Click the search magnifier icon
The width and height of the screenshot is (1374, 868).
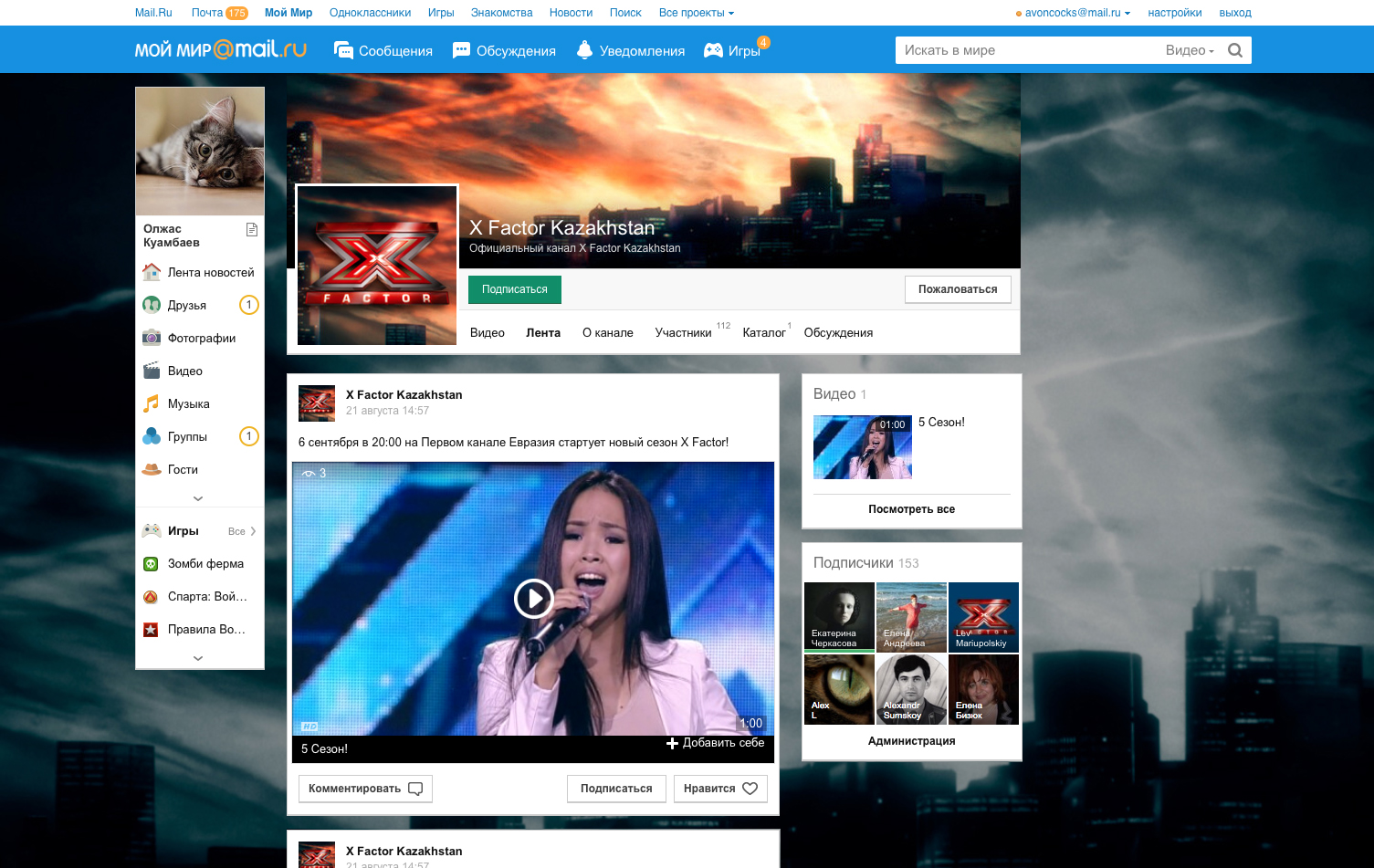coord(1235,50)
